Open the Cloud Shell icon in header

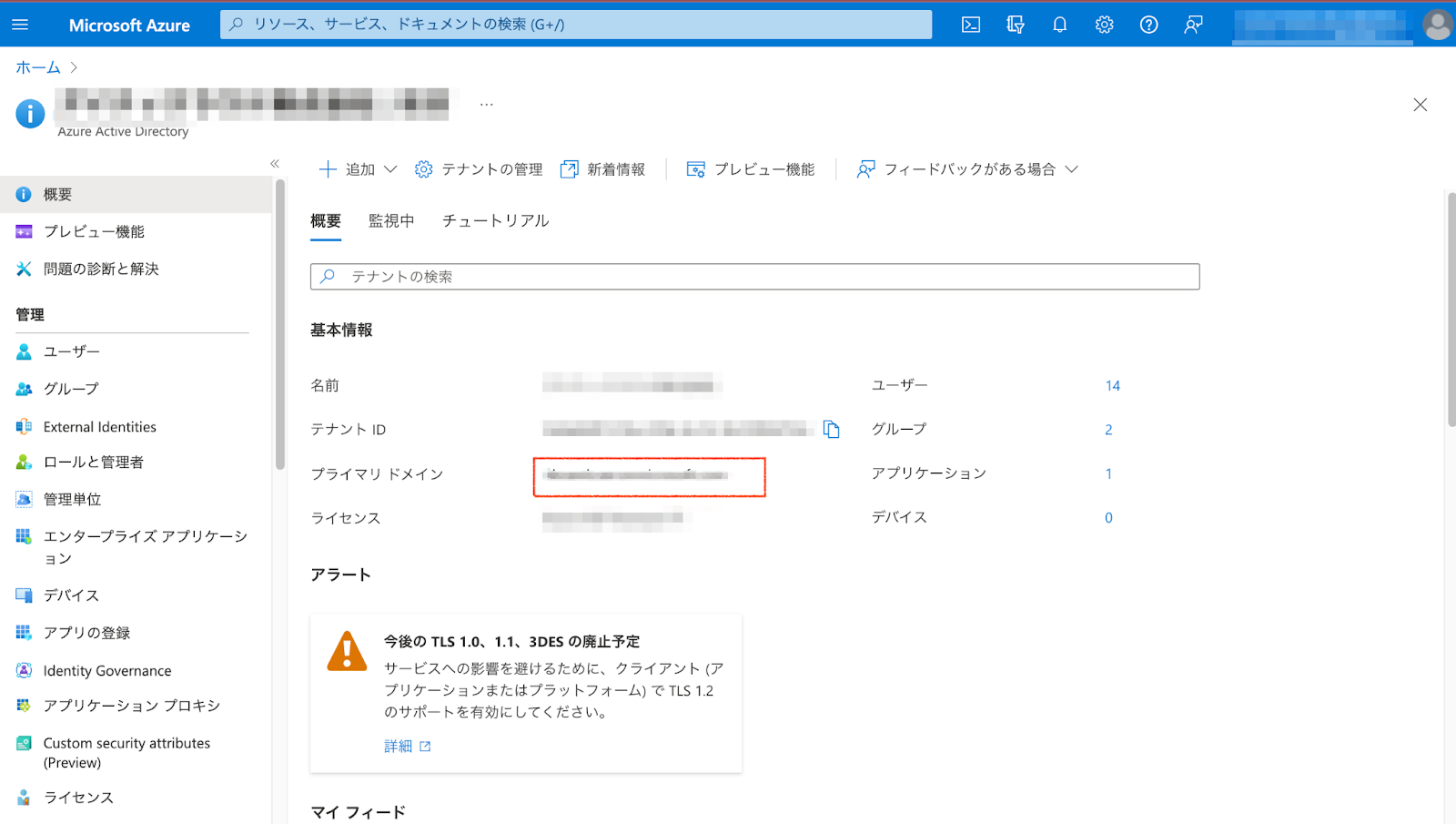[x=971, y=25]
